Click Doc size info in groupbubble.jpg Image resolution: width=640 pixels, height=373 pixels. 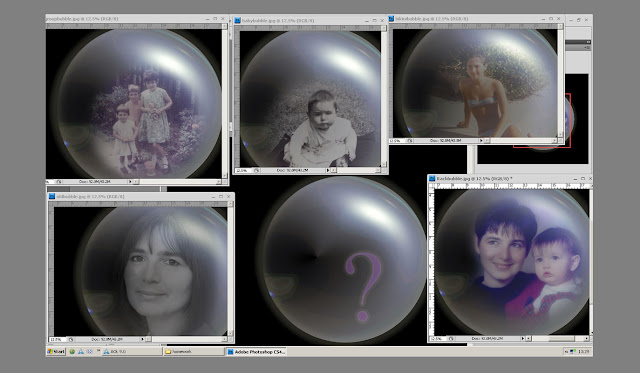(95, 182)
